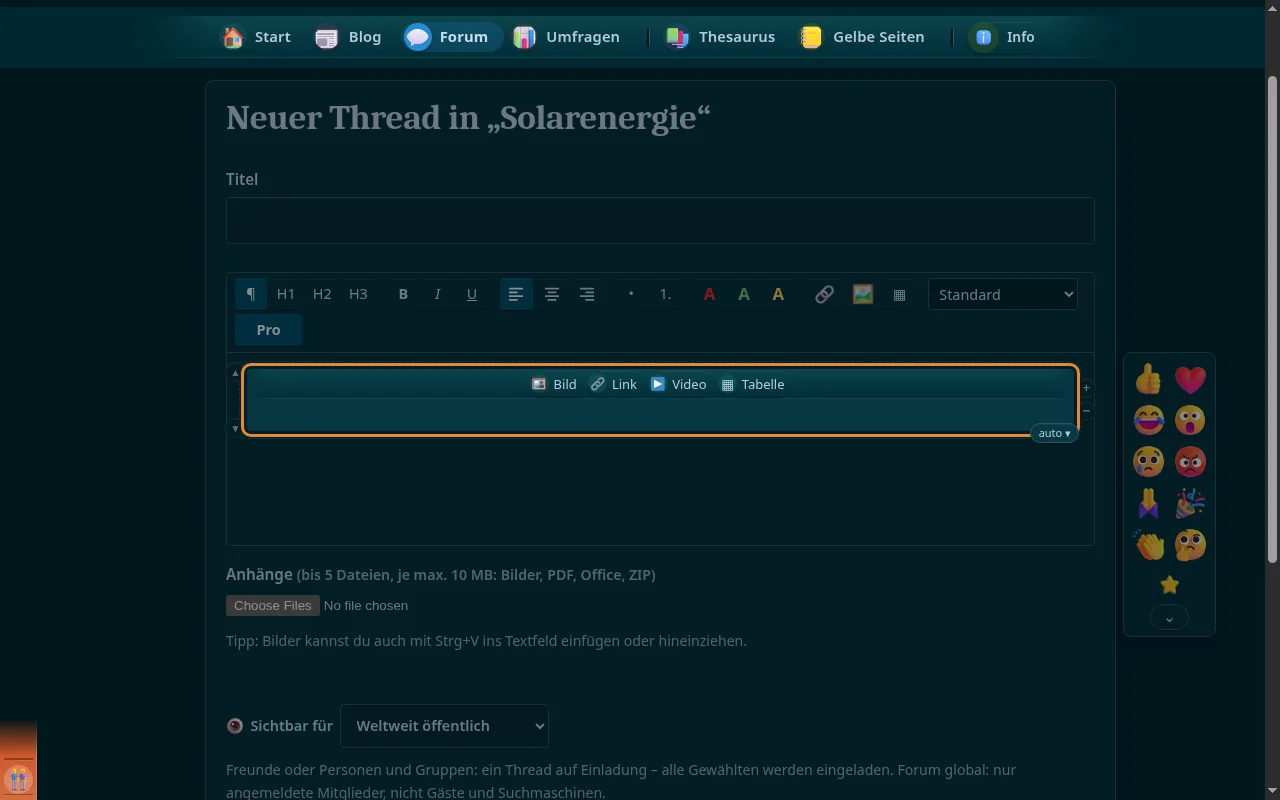Viewport: 1280px width, 800px height.
Task: Insert the red heart emoji
Action: 1190,378
